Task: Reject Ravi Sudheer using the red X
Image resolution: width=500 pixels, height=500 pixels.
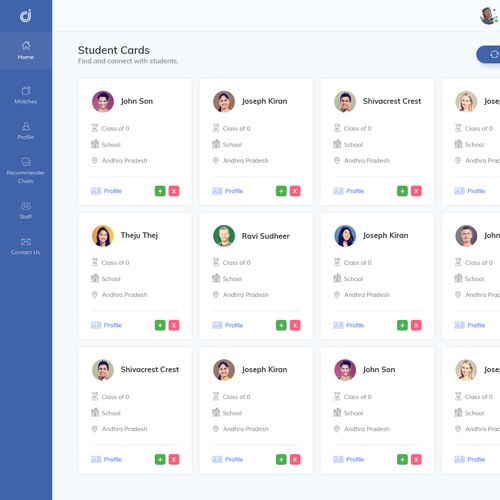Action: 295,325
